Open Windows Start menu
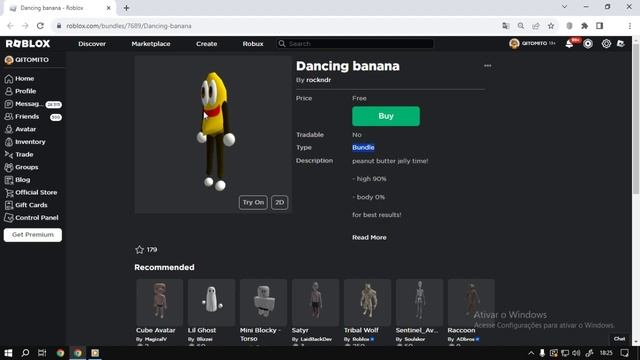640x360 pixels. click(x=8, y=353)
